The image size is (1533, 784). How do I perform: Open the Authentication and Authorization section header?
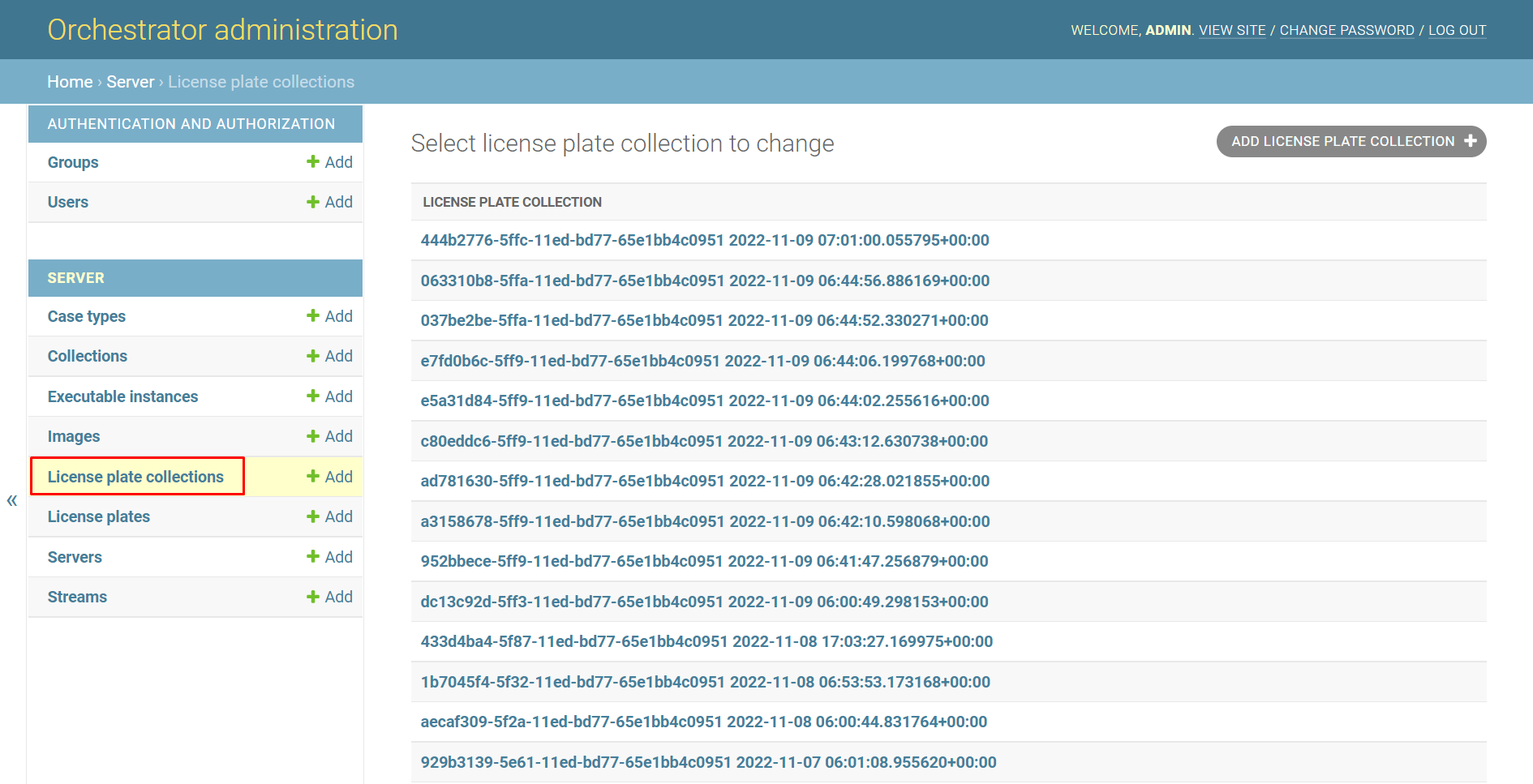tap(191, 124)
